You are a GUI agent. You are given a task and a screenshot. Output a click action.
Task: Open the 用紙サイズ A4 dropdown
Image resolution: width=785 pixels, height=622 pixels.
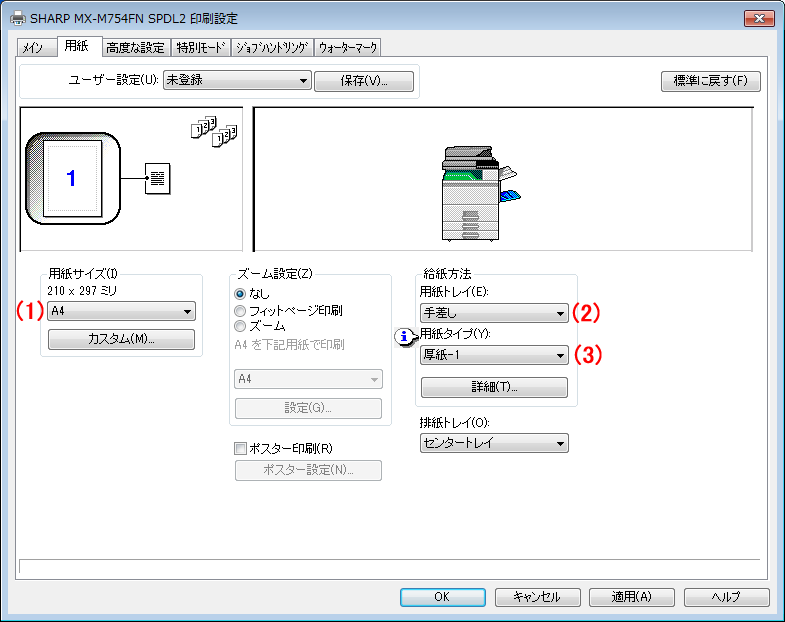(121, 311)
